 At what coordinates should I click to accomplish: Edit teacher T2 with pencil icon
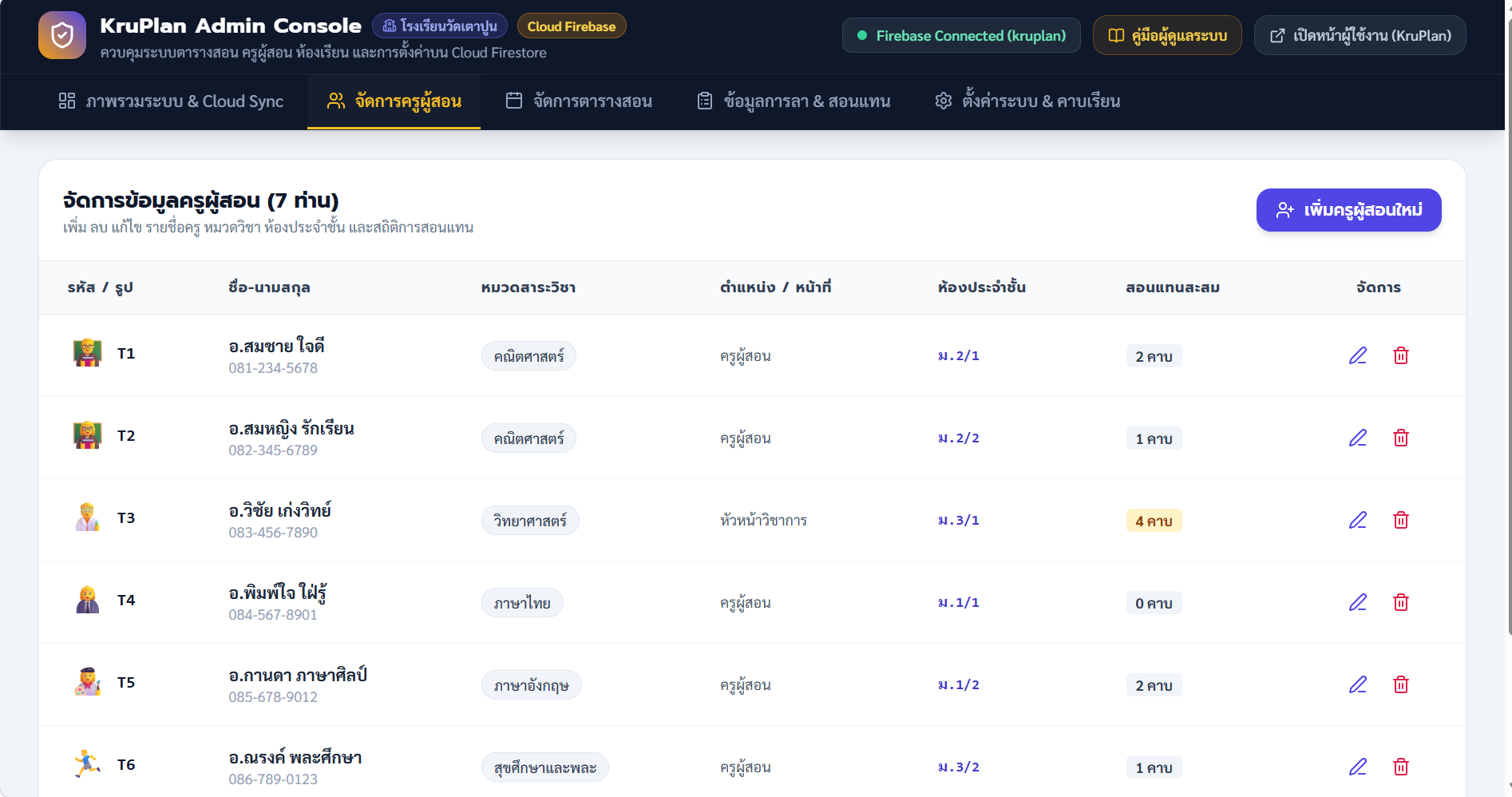(x=1358, y=438)
